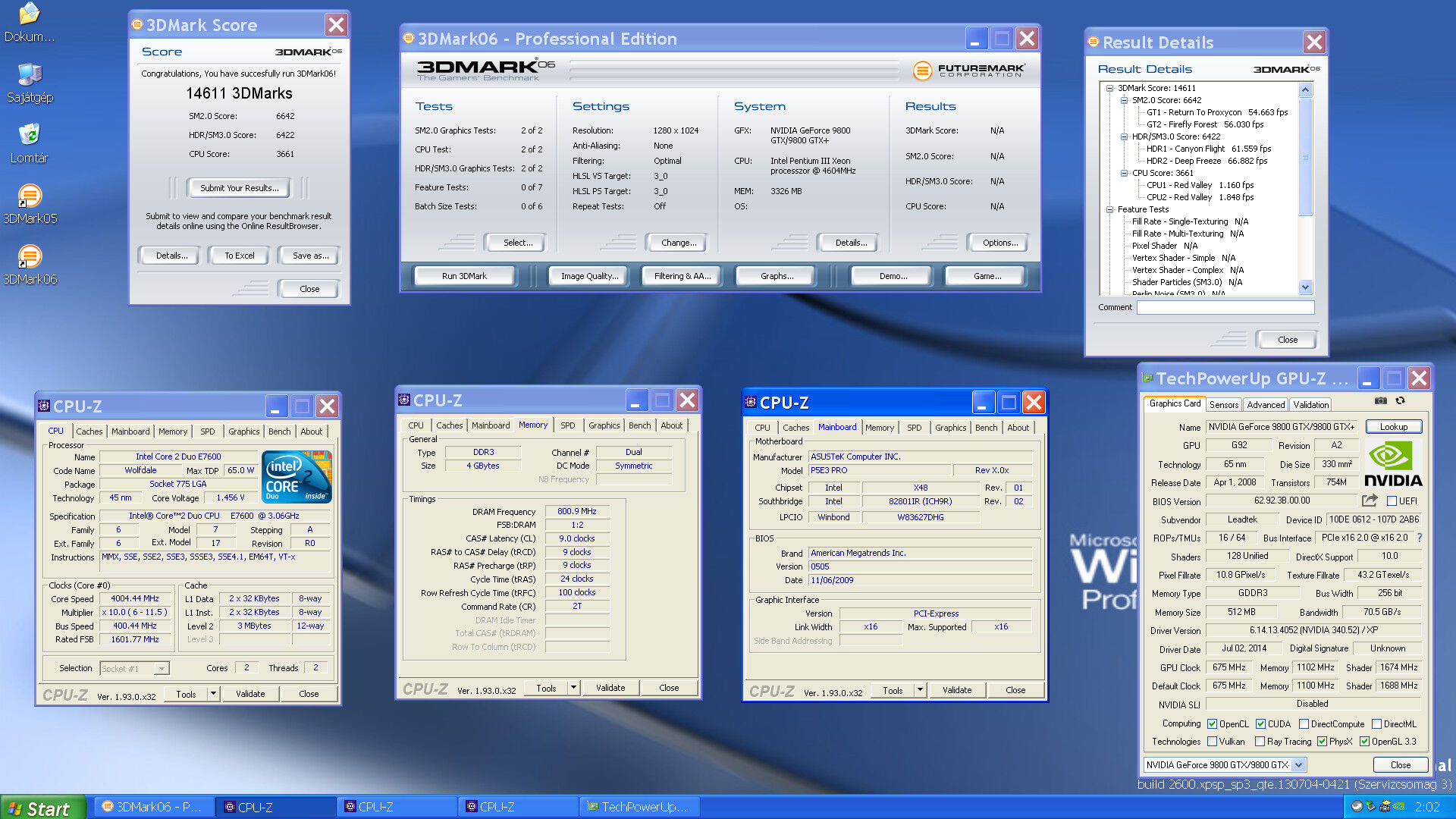Viewport: 1456px width, 819px height.
Task: Click the GPU-Z screenshot camera icon
Action: coord(1381,400)
